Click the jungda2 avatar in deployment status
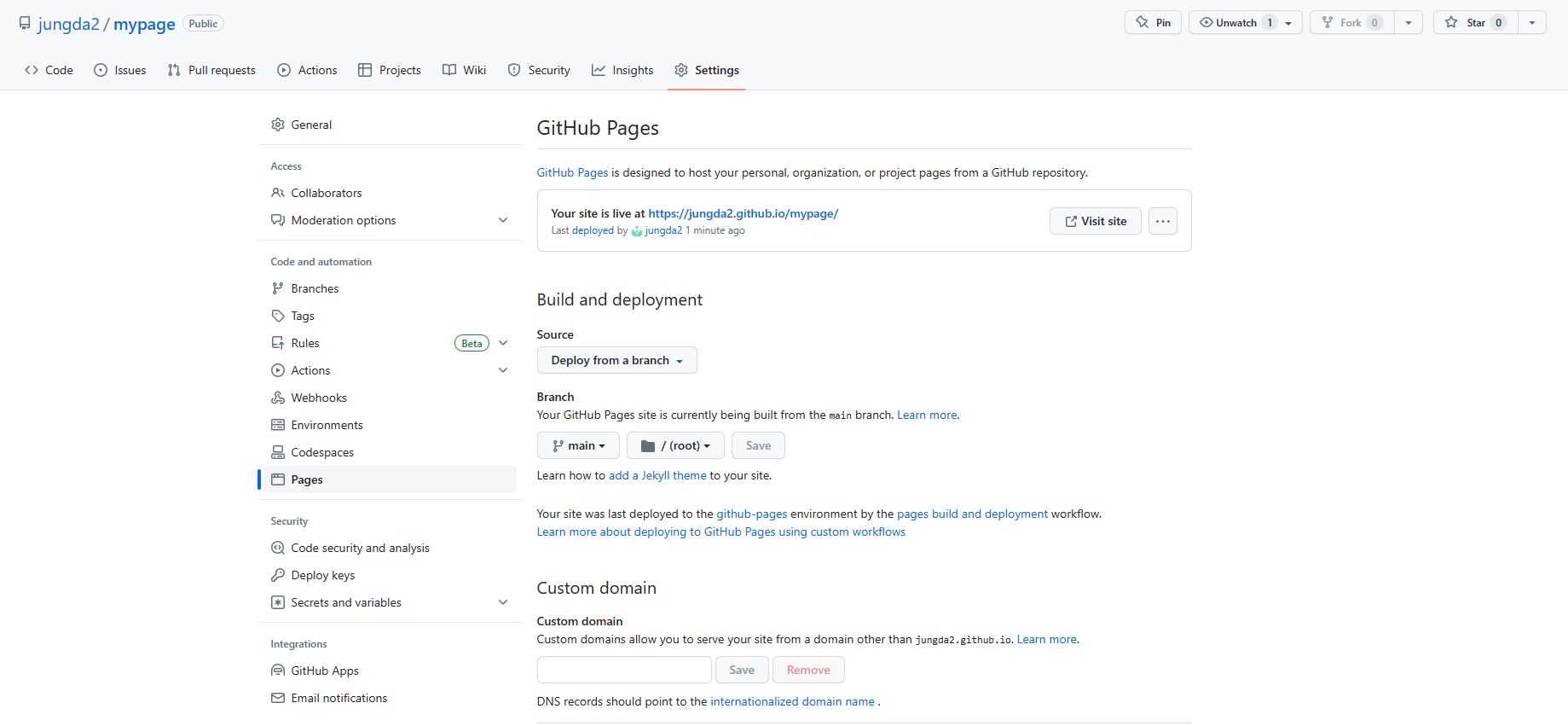The width and height of the screenshot is (1568, 726). click(637, 231)
